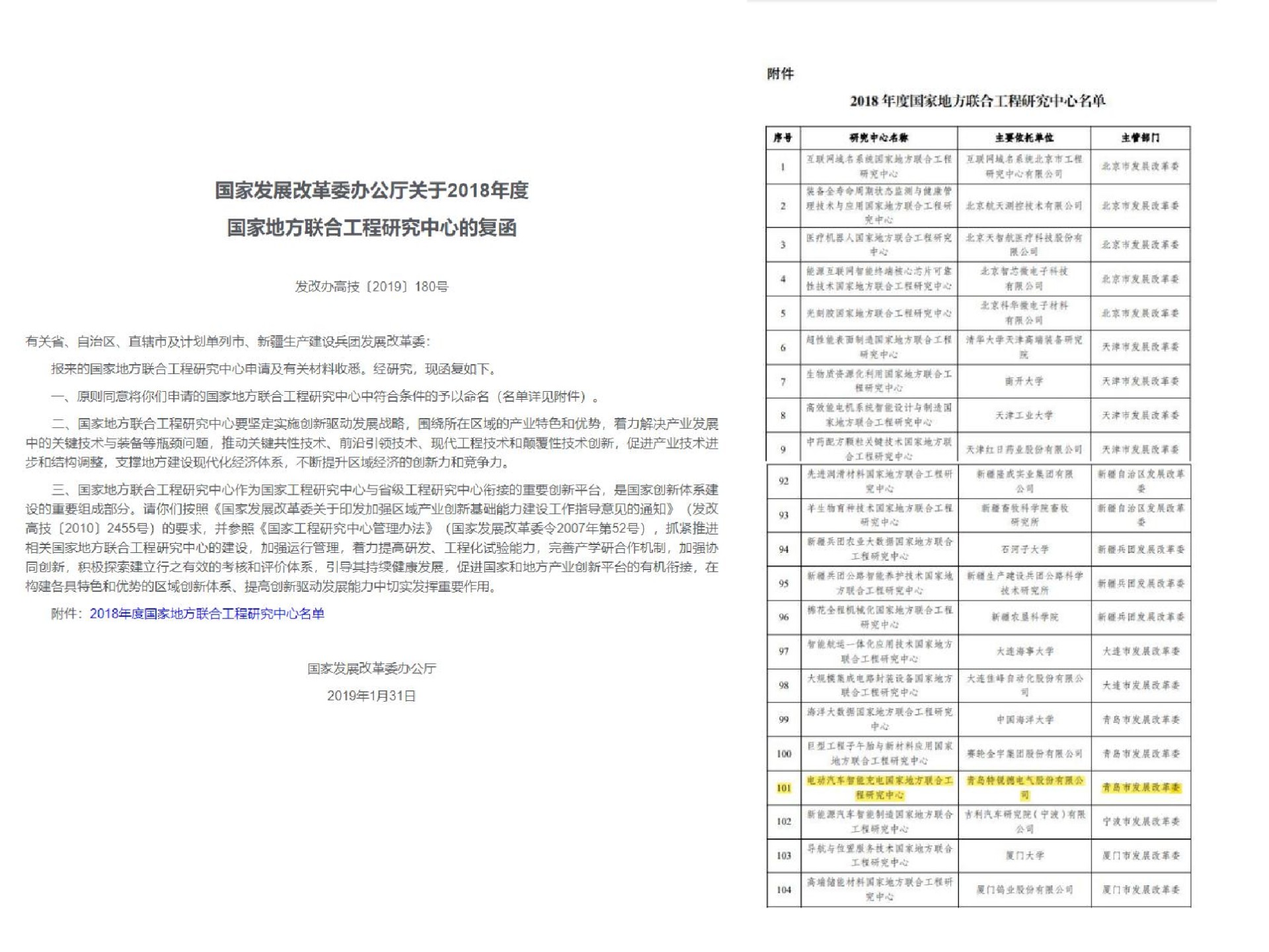Image resolution: width=1269 pixels, height=952 pixels.
Task: Click the 天津工业大学 cell in row 8
Action: pos(1024,415)
